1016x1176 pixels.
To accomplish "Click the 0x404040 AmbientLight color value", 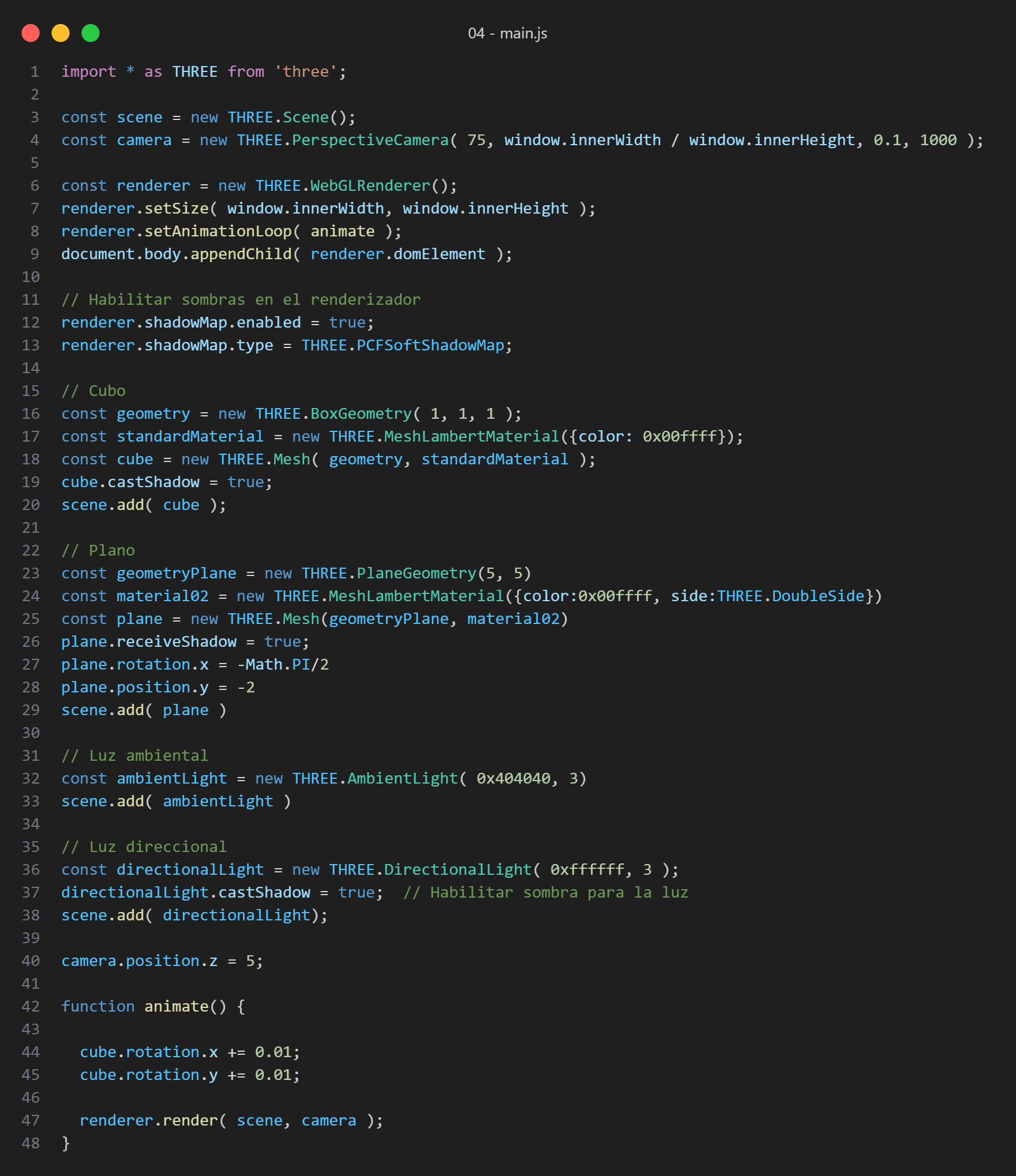I will point(513,779).
